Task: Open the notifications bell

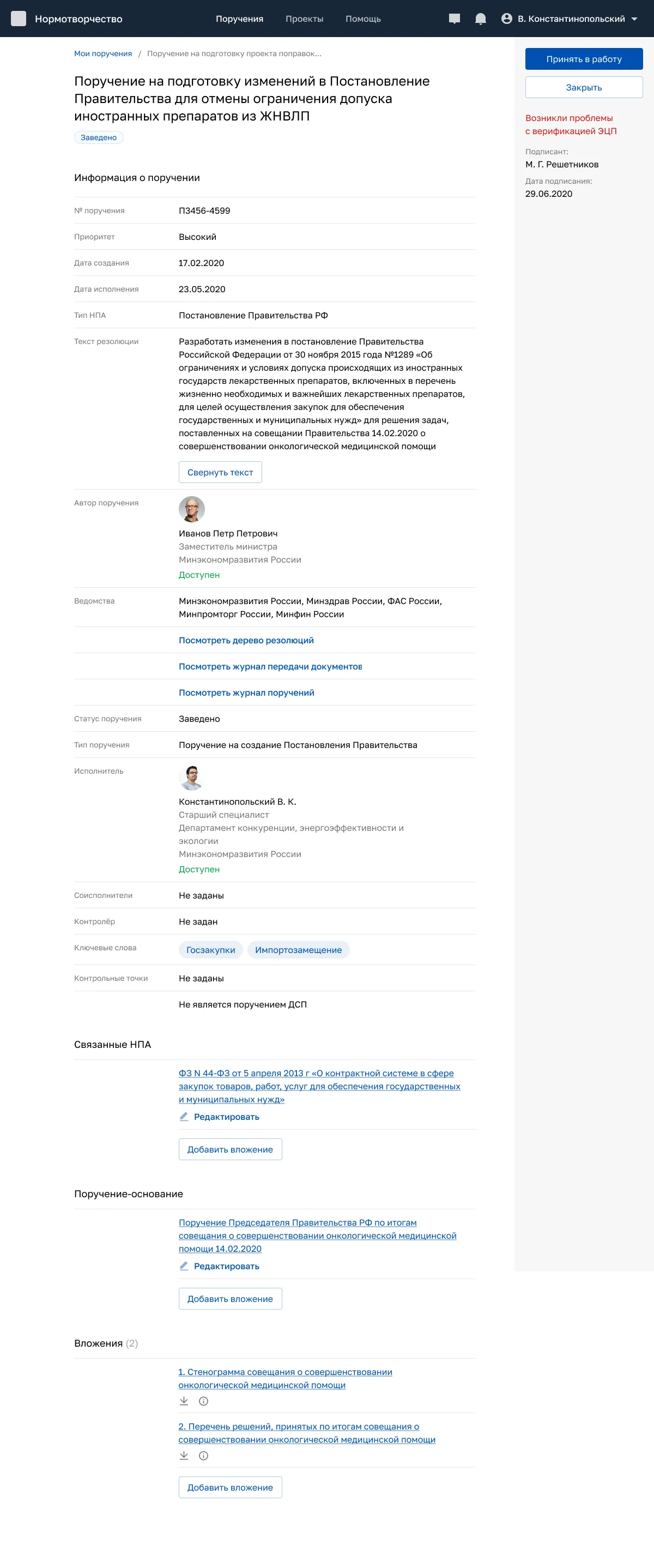Action: (x=480, y=19)
